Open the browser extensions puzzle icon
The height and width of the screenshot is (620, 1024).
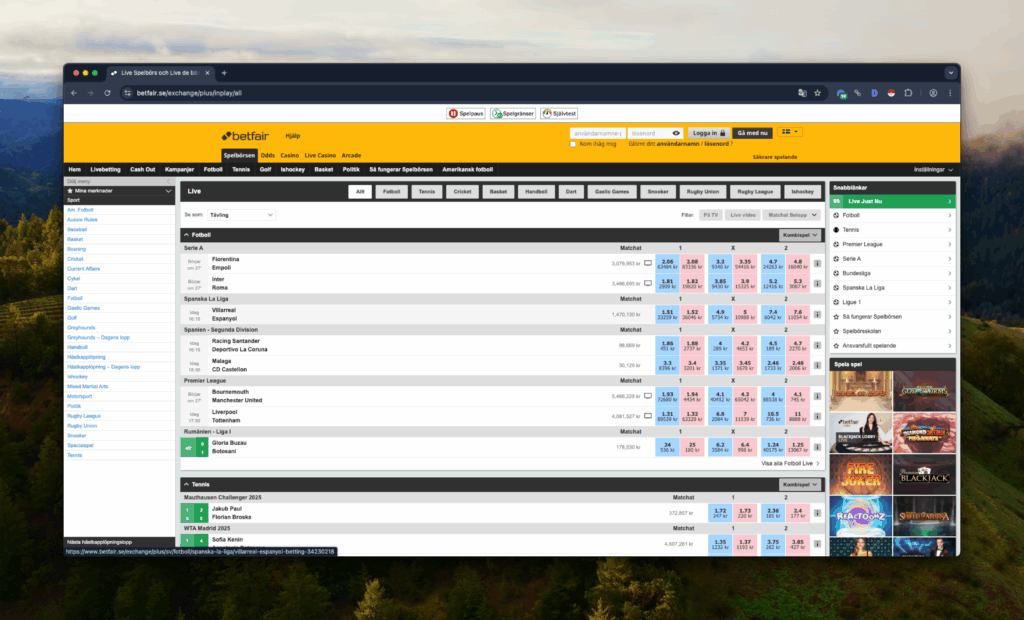tap(908, 93)
